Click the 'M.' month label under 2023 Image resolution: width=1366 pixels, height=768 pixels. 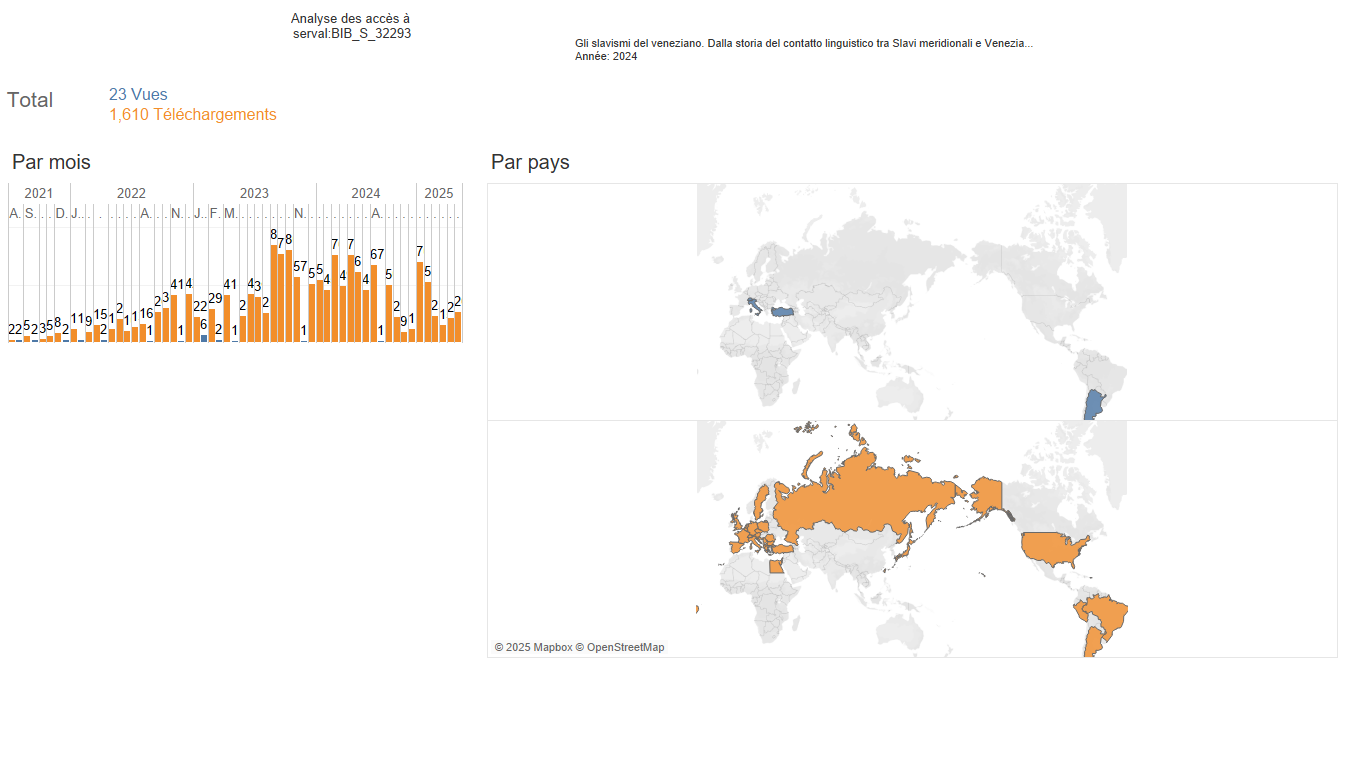coord(230,214)
